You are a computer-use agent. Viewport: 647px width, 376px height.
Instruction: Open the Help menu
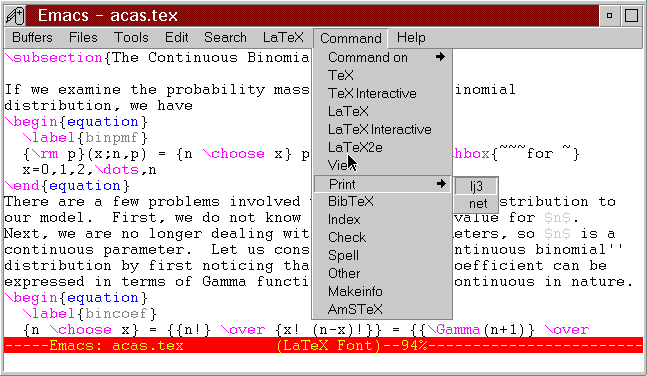(x=411, y=38)
